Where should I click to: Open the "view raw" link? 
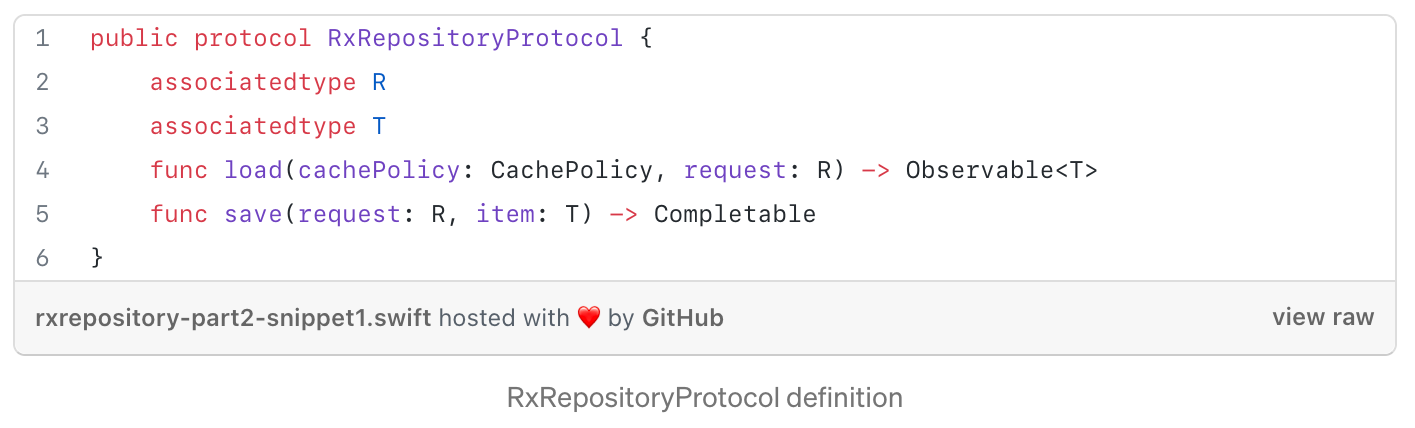pyautogui.click(x=1323, y=318)
